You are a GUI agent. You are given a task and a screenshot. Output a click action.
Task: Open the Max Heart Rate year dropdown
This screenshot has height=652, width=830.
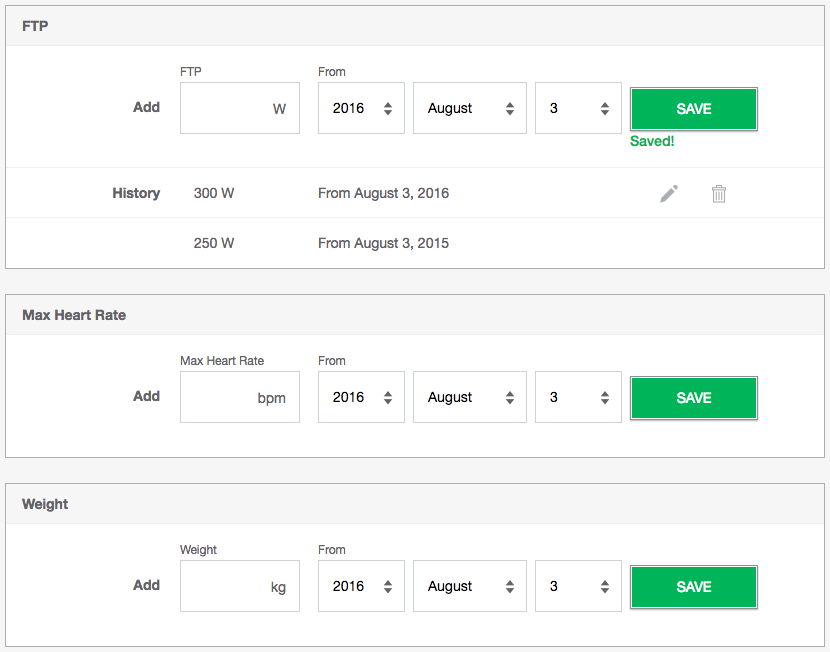point(361,397)
